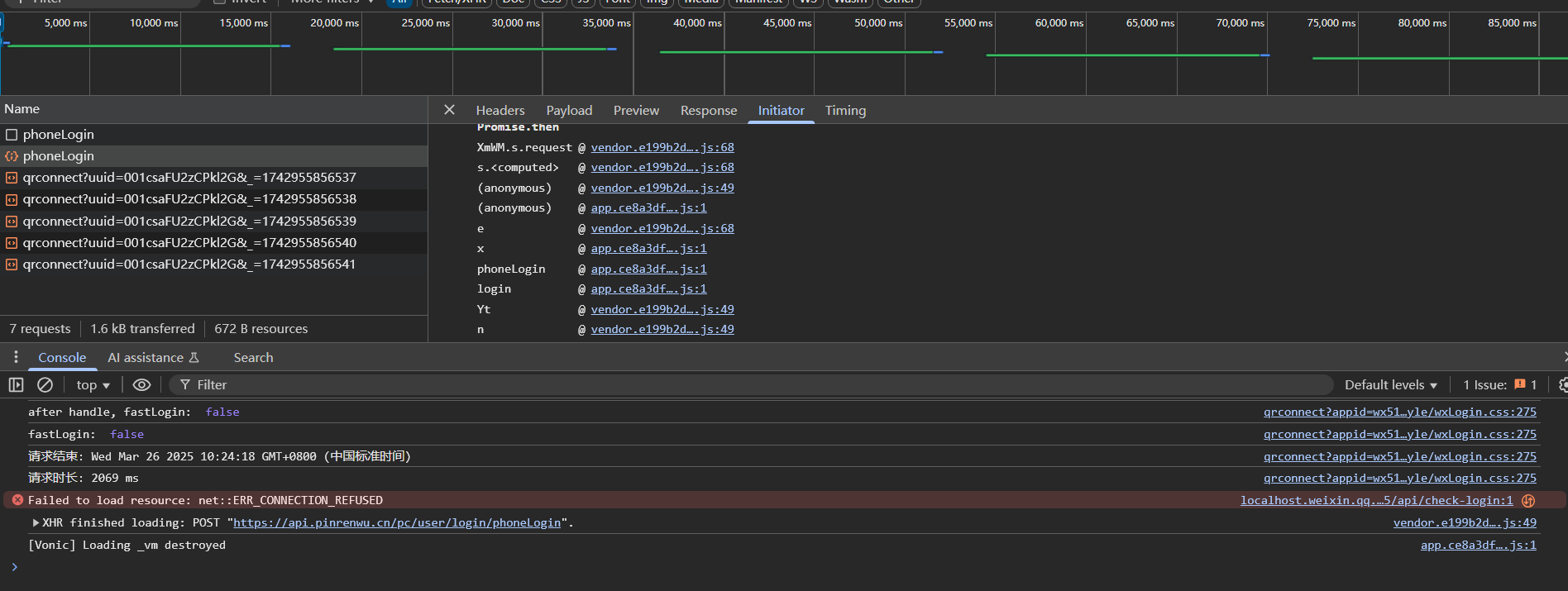
Task: Select the first phoneLogin preflight request
Action: pos(58,135)
